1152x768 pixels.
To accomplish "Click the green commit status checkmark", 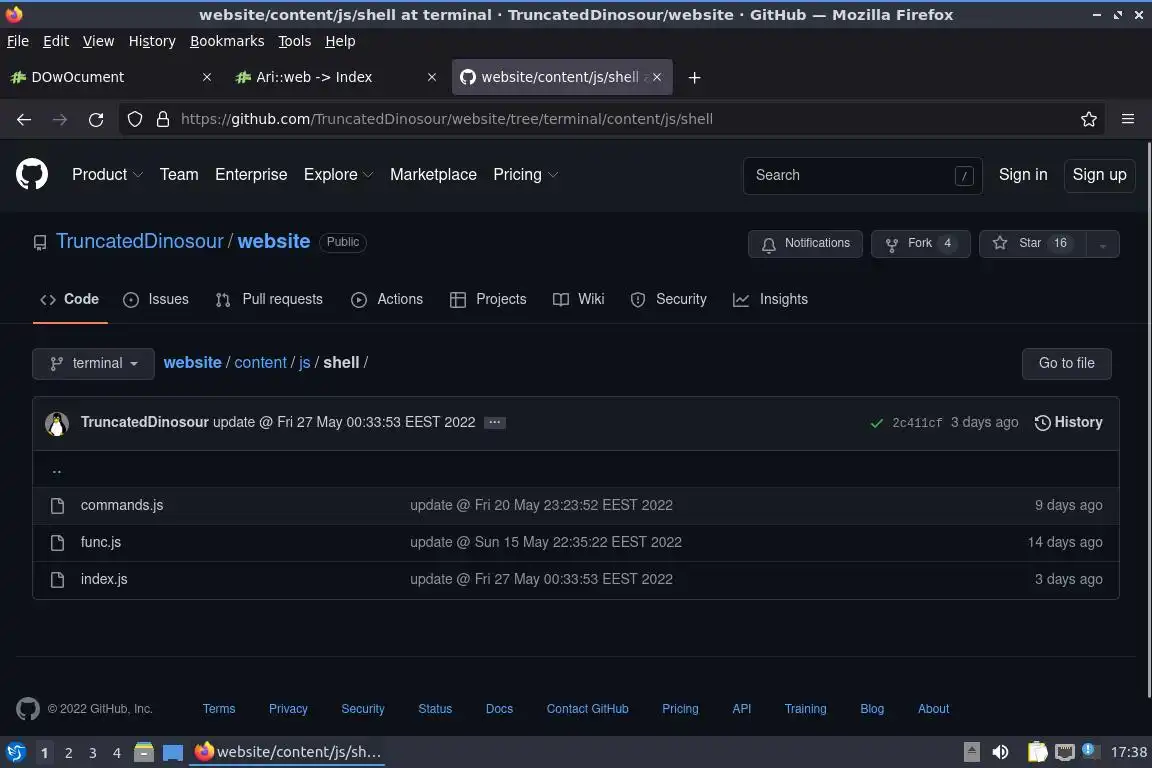I will [x=876, y=423].
